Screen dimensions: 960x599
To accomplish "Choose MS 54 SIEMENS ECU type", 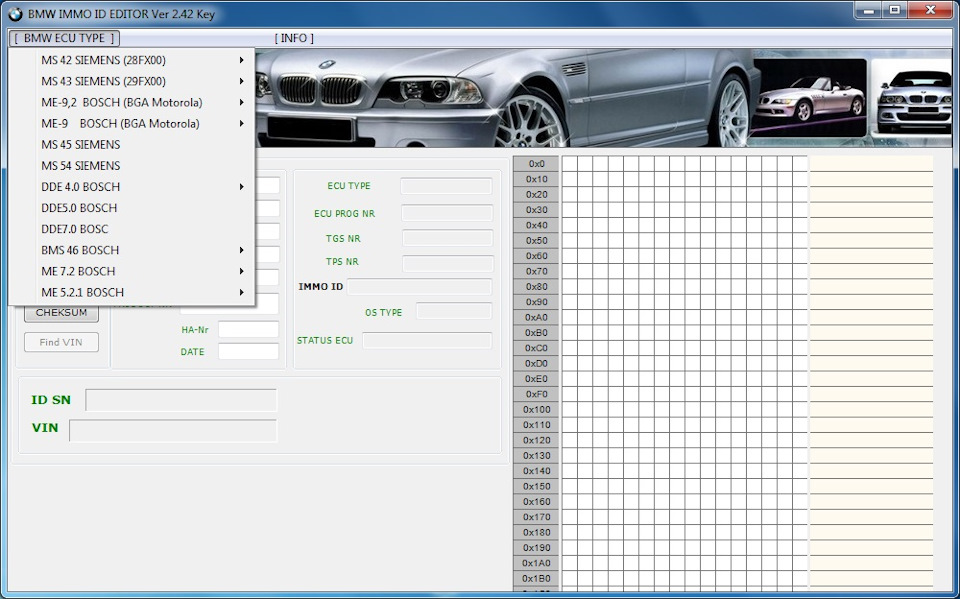I will (x=81, y=166).
